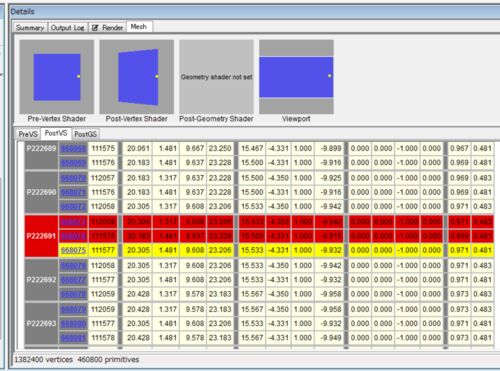Select the PostVS data tab
500x371 pixels.
coord(56,133)
